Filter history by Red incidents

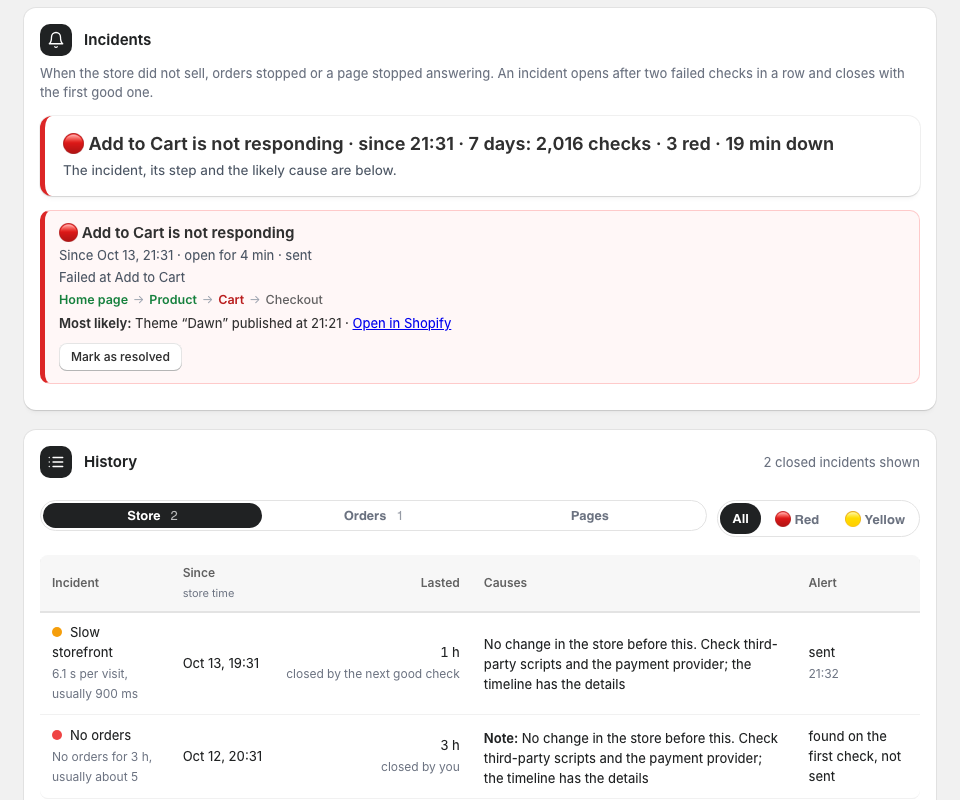click(x=797, y=519)
